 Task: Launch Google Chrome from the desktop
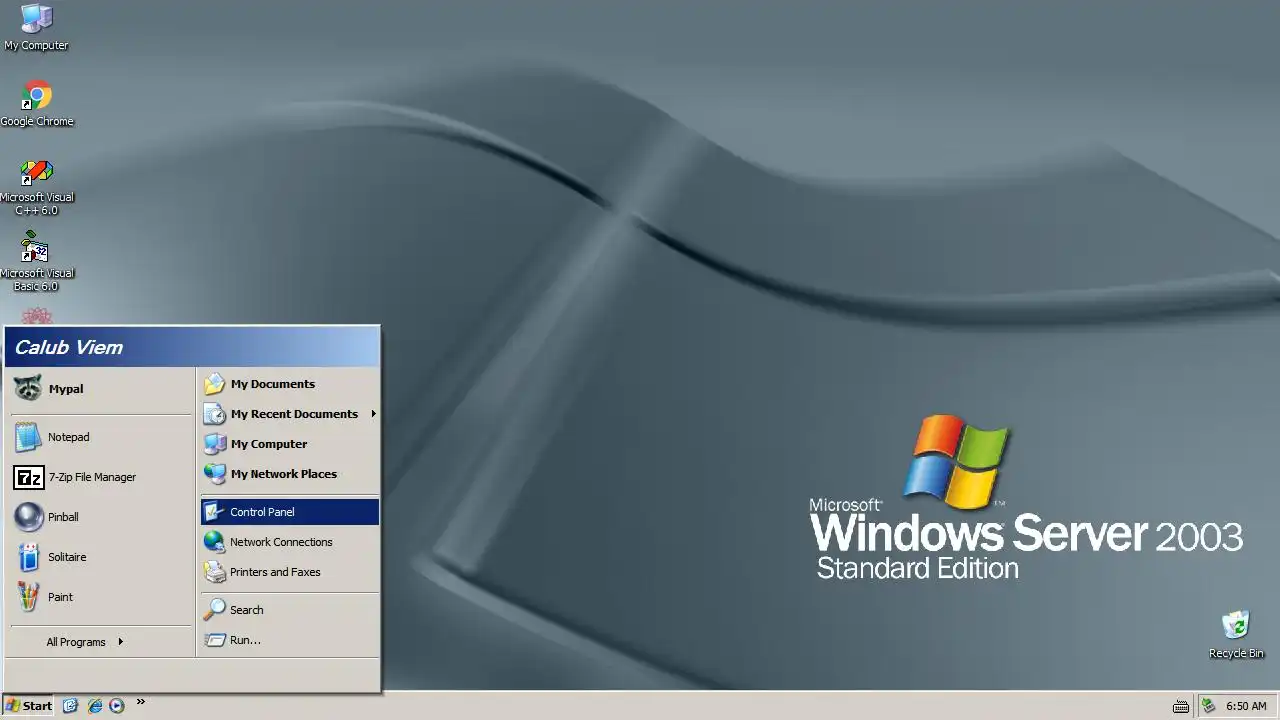pyautogui.click(x=37, y=103)
